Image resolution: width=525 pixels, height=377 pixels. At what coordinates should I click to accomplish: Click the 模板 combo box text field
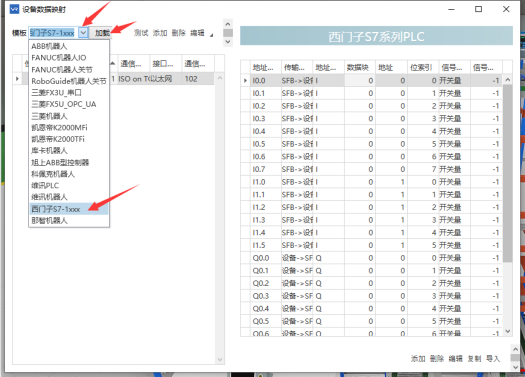54,33
